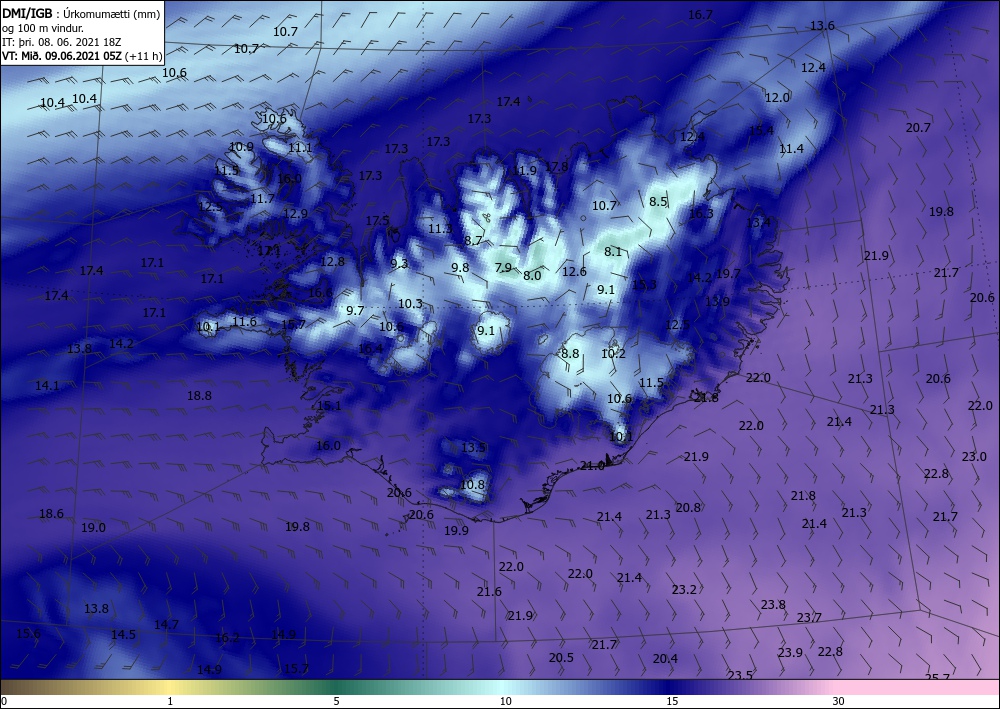1000x709 pixels.
Task: Click the 19.9 value label
Action: point(456,530)
